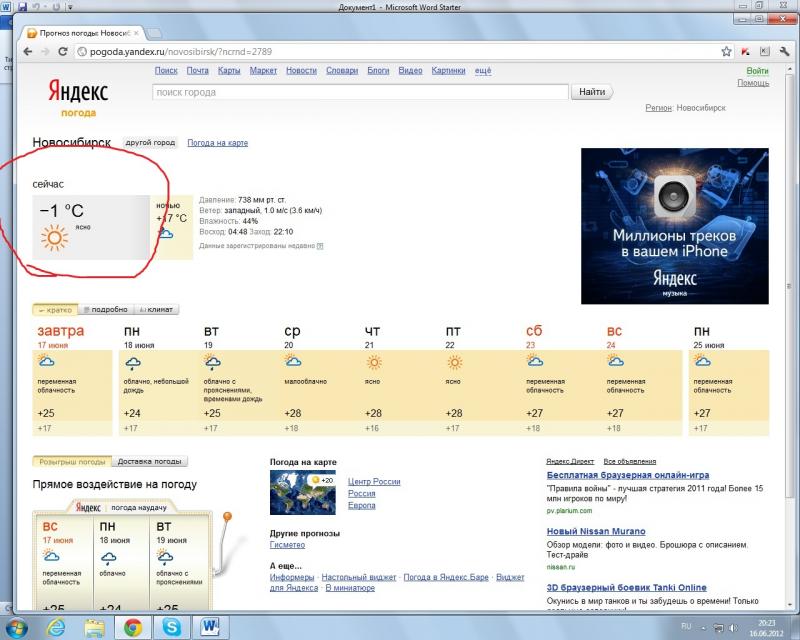Open the Настольный виджет link

click(x=359, y=577)
